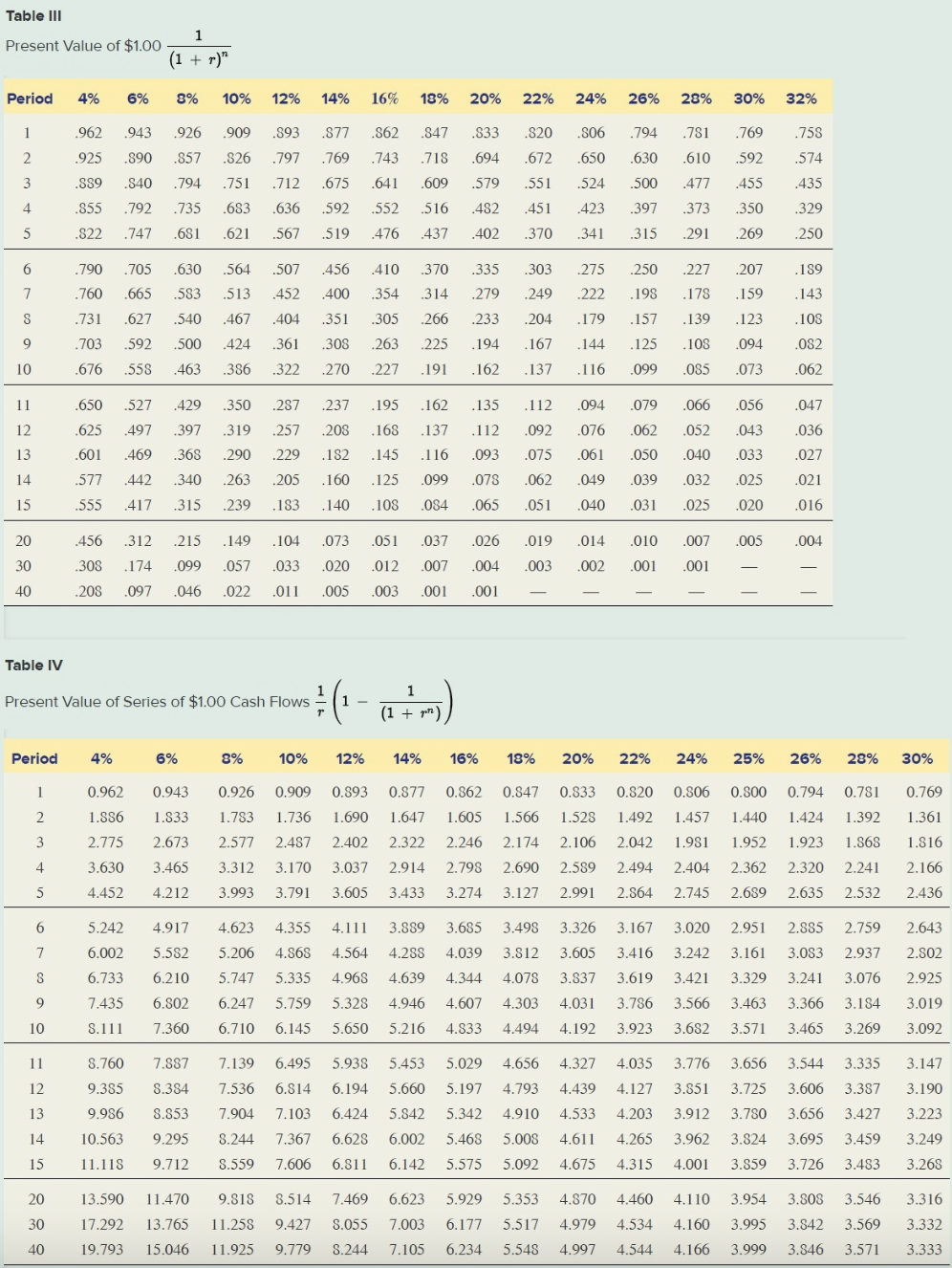Select the value 19.793 for Period 40
Screen dimensions: 952x1268
tap(103, 1250)
